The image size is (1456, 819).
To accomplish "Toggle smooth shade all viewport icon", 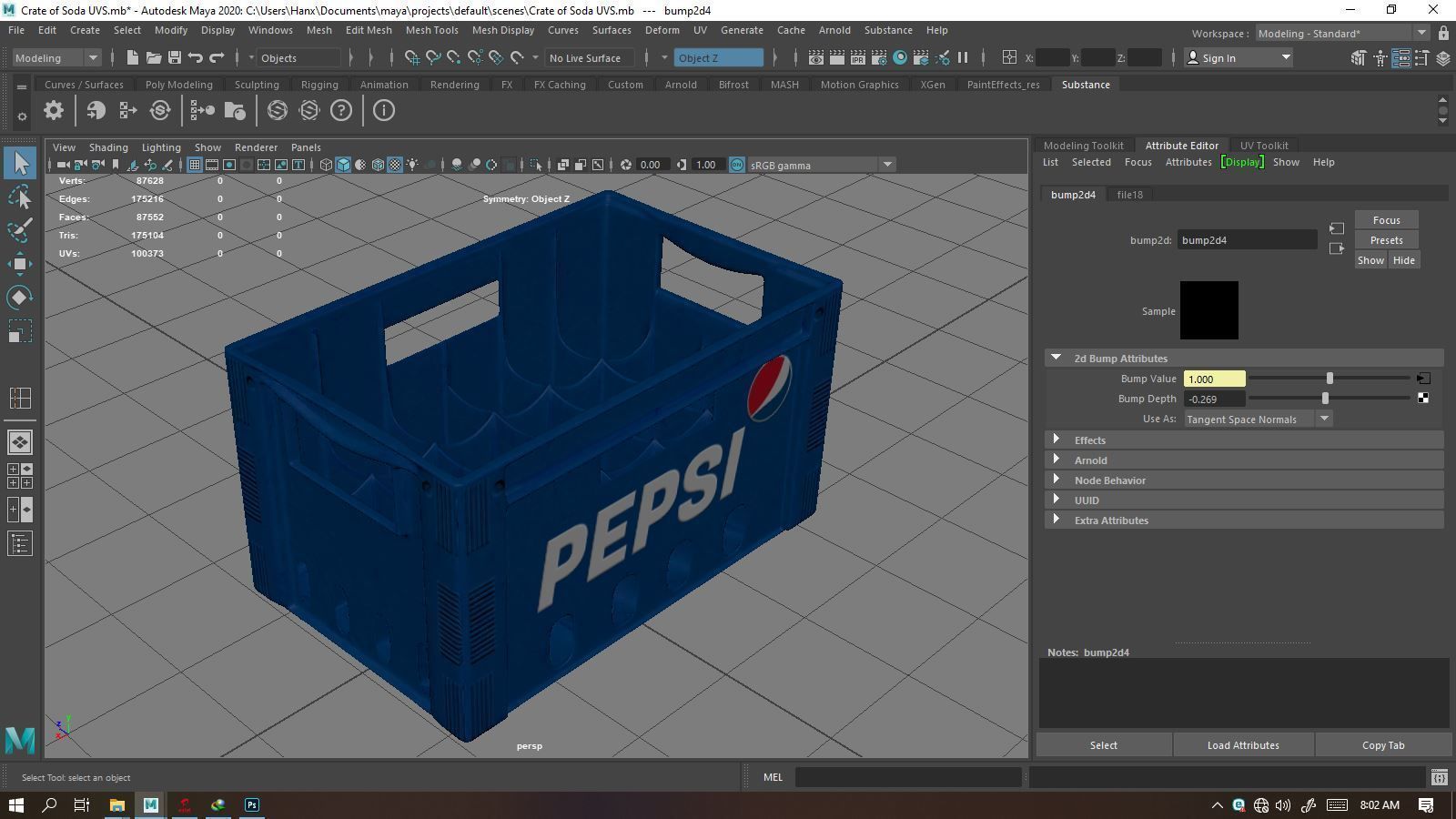I will tap(343, 165).
